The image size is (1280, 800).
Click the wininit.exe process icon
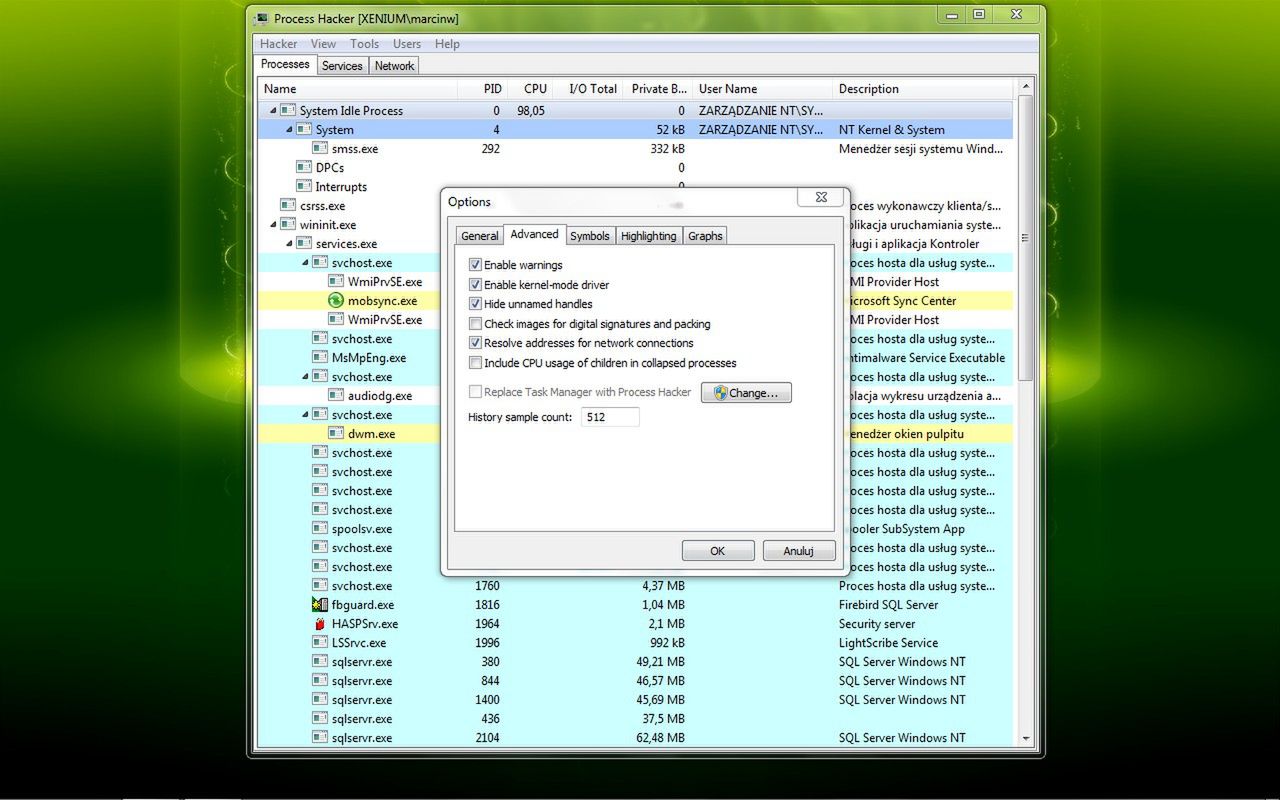click(x=288, y=225)
